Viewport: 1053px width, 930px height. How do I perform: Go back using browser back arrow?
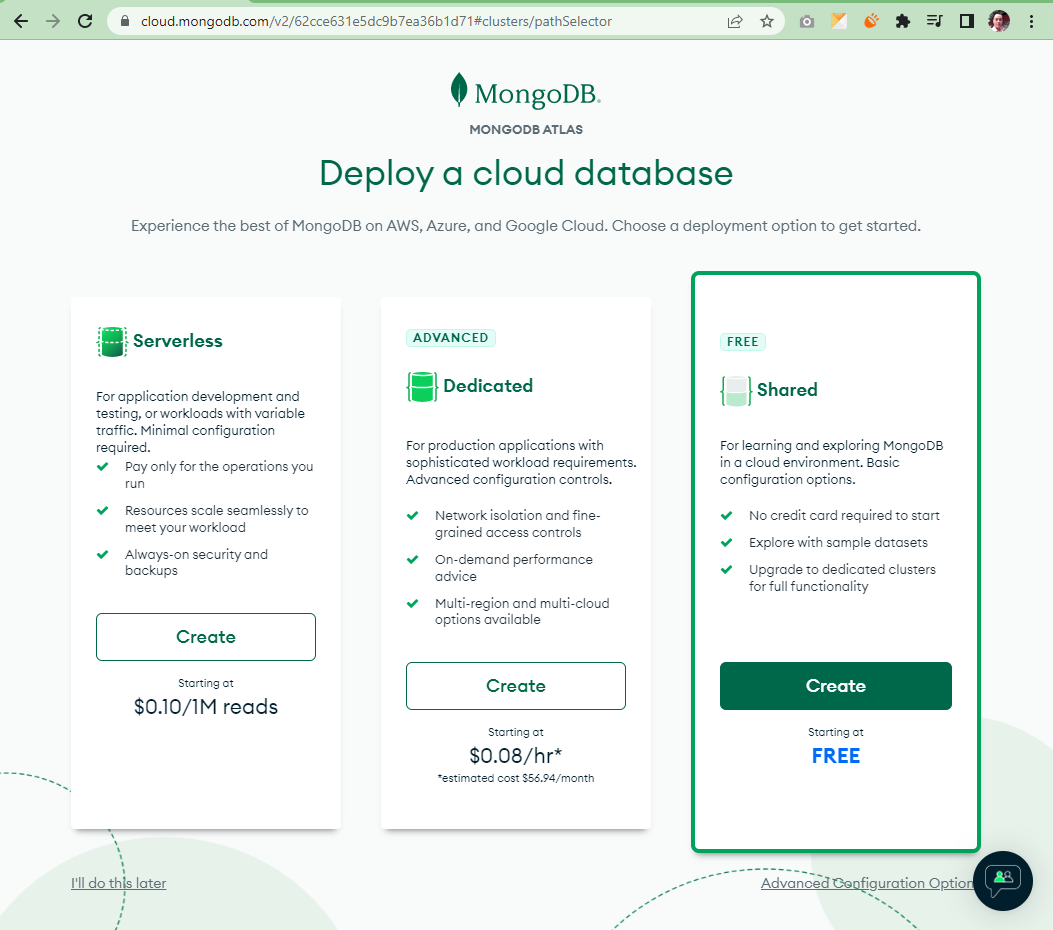21,21
